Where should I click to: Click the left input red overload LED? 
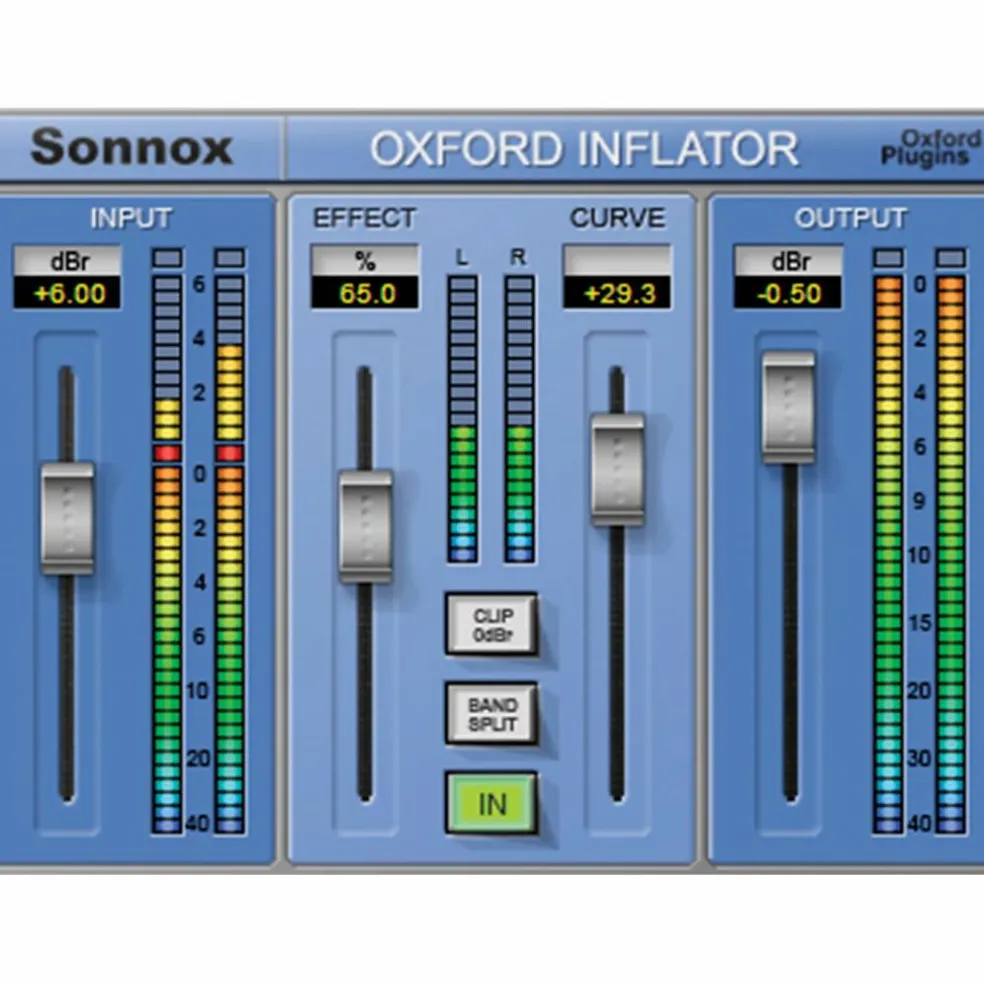pos(168,453)
